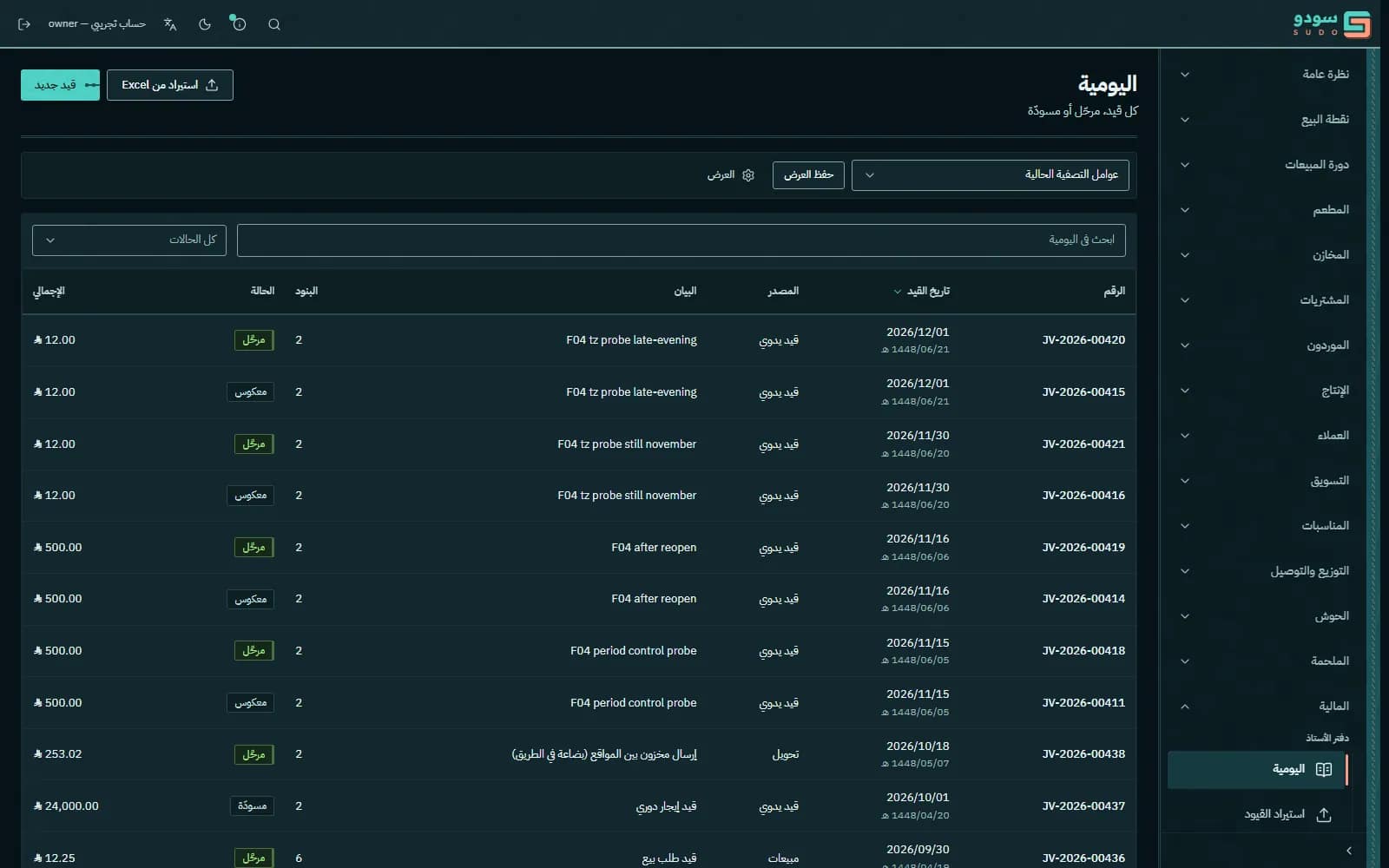1389x868 pixels.
Task: Toggle dark mode moon icon
Action: coord(205,24)
